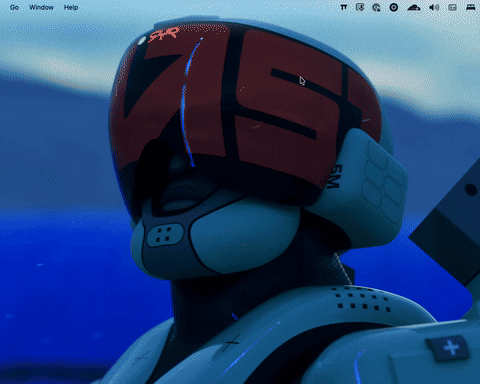This screenshot has width=480, height=384.
Task: Click the TT menu bar icon
Action: [344, 7]
